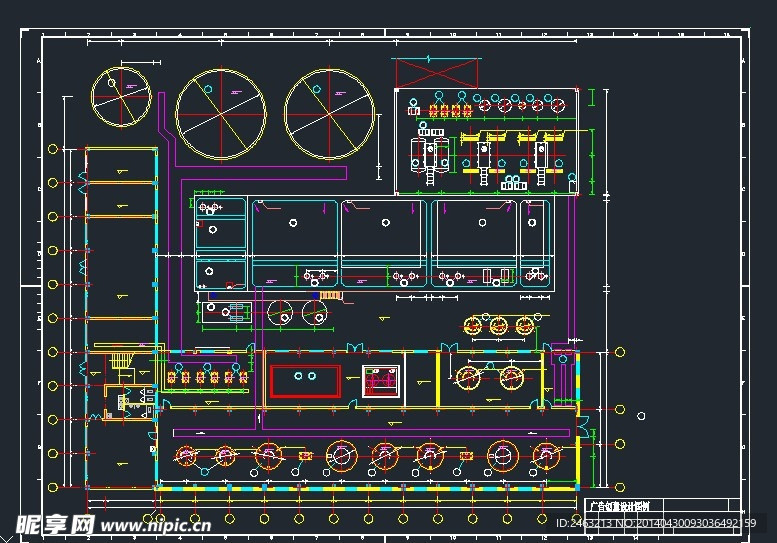Click the topmost yellow grid bubble on the left
This screenshot has width=777, height=543.
(52, 149)
